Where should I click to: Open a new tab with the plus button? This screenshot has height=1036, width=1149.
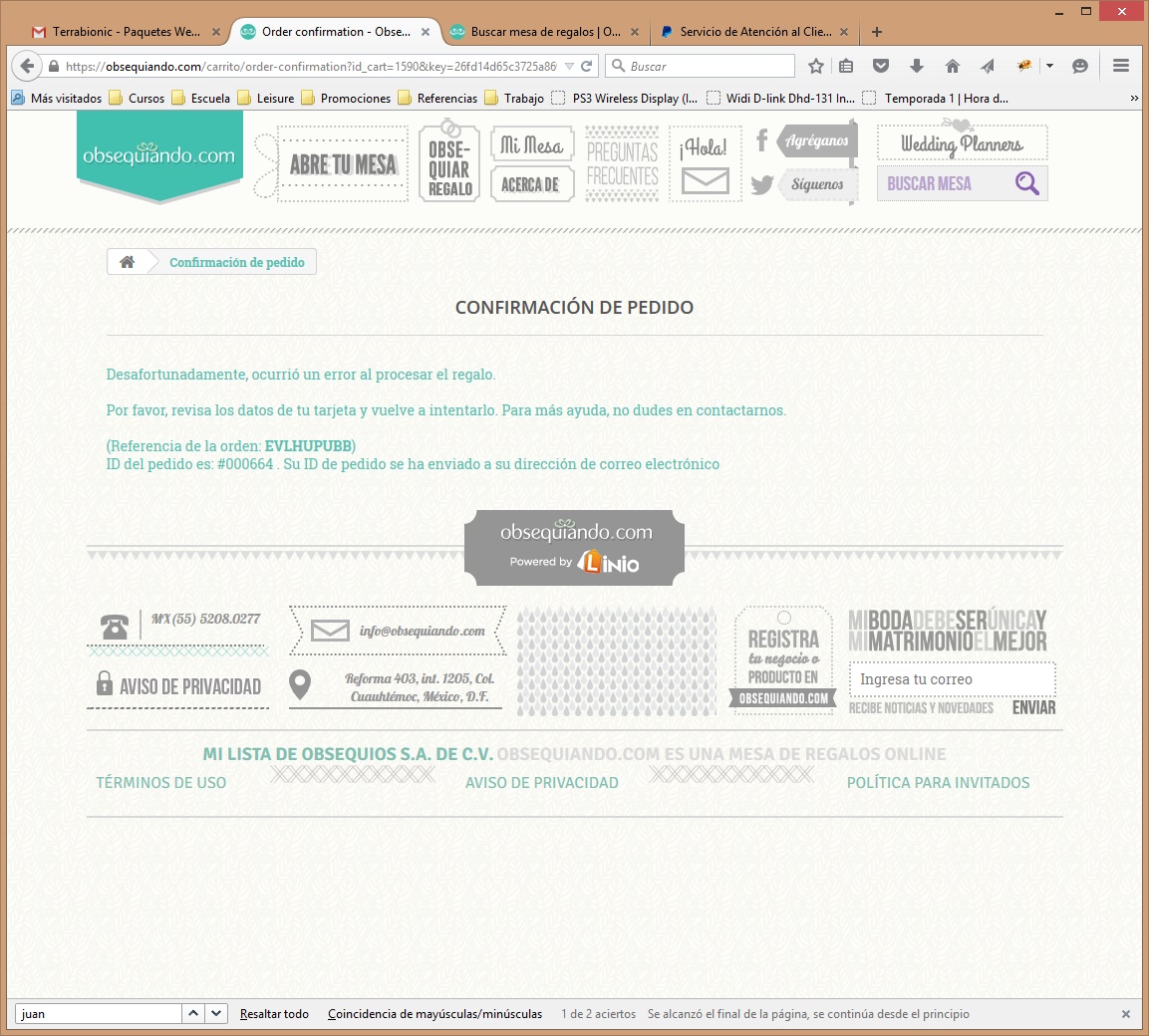click(876, 32)
